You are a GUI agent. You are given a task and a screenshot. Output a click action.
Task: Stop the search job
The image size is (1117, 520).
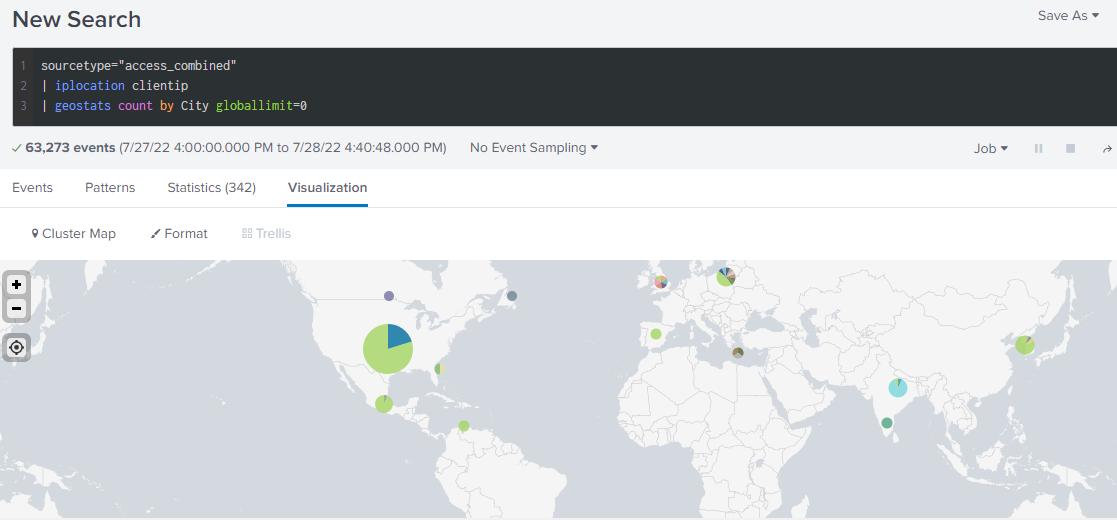tap(1070, 148)
